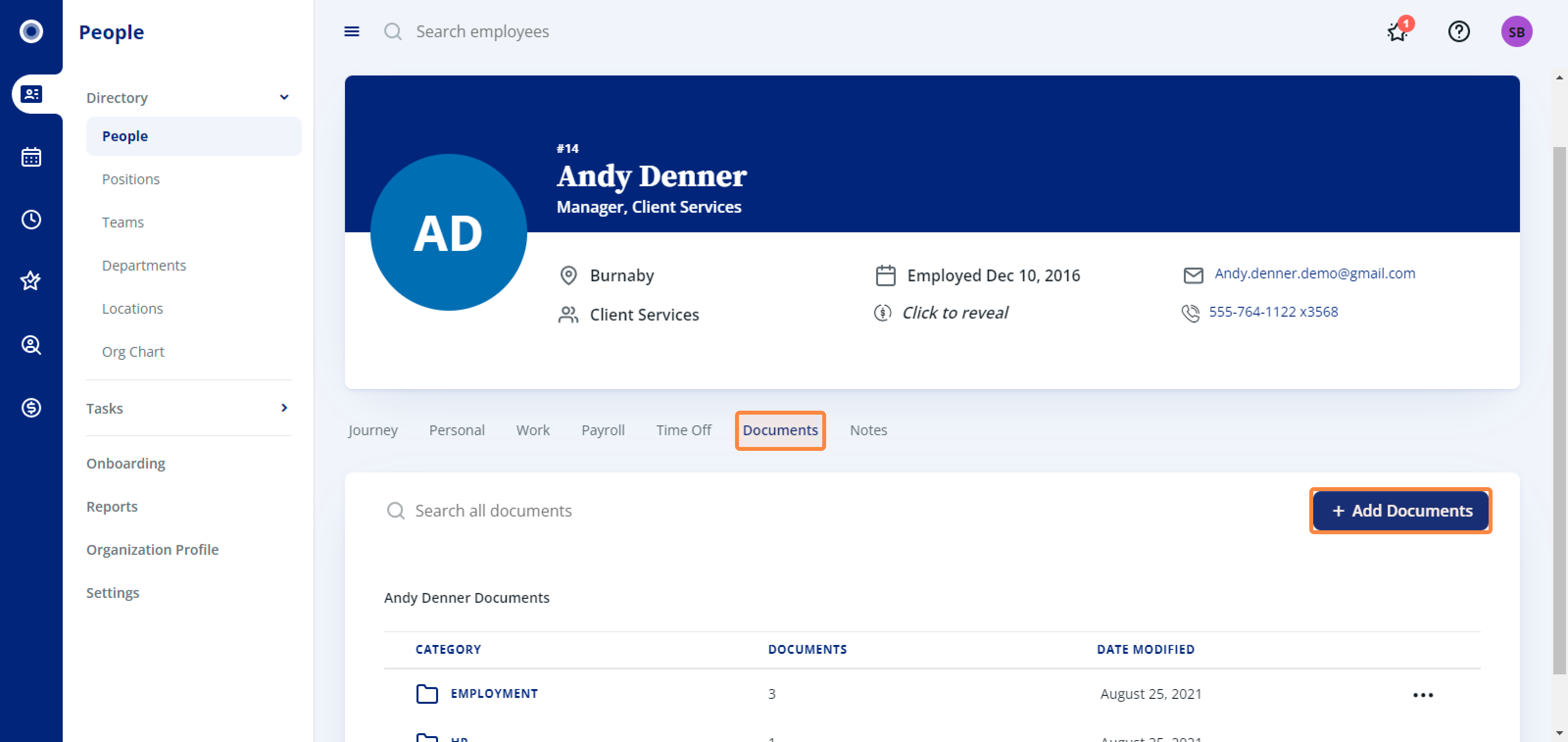The image size is (1568, 742).
Task: Open the Employment category actions ellipsis menu
Action: pyautogui.click(x=1422, y=694)
